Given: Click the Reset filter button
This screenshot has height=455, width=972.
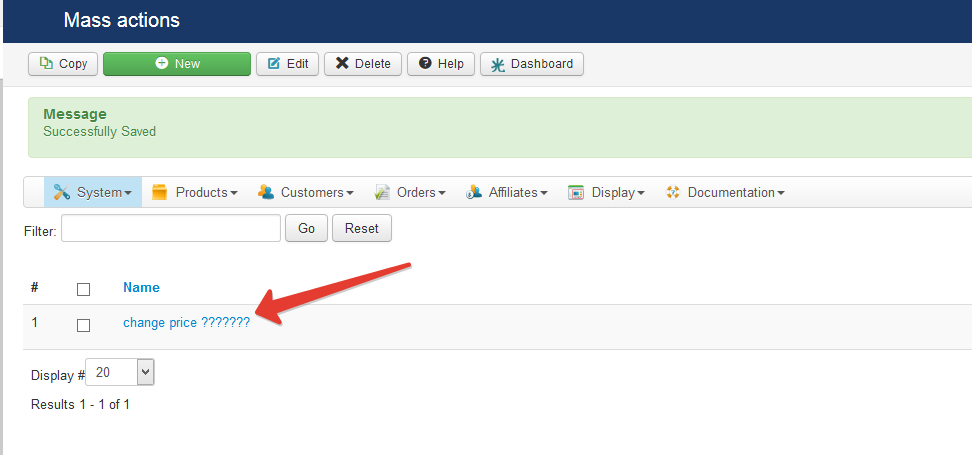Looking at the screenshot, I should coord(362,228).
